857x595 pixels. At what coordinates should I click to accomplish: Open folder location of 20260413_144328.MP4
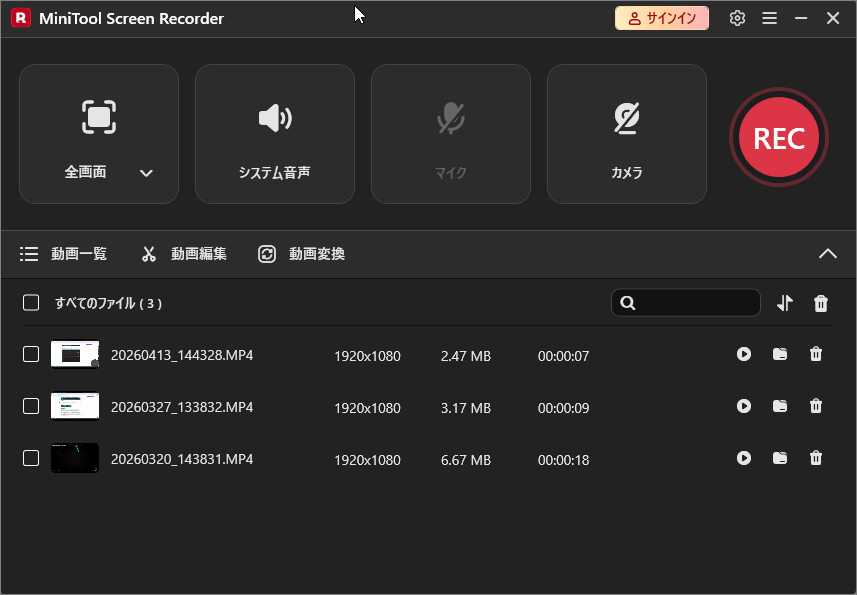[x=780, y=354]
